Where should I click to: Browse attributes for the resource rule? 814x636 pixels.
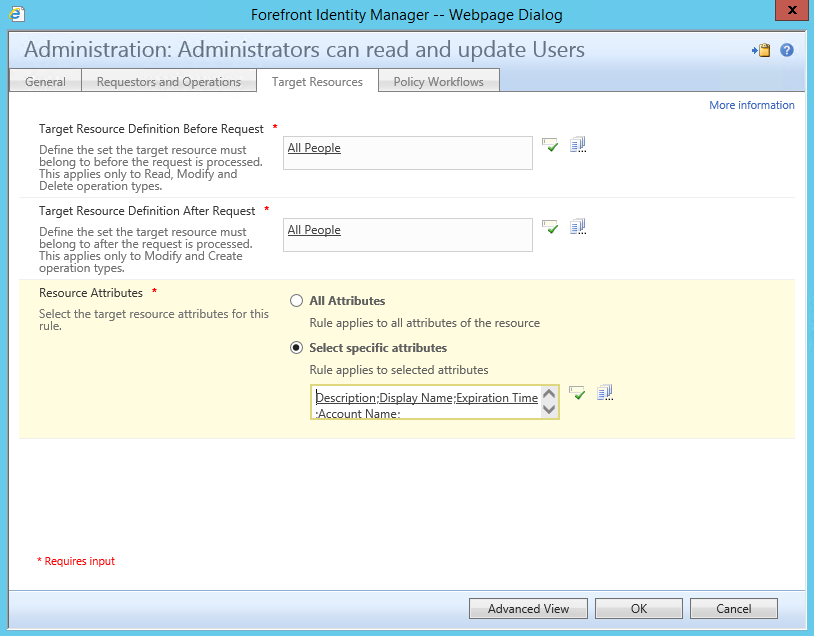tap(605, 393)
